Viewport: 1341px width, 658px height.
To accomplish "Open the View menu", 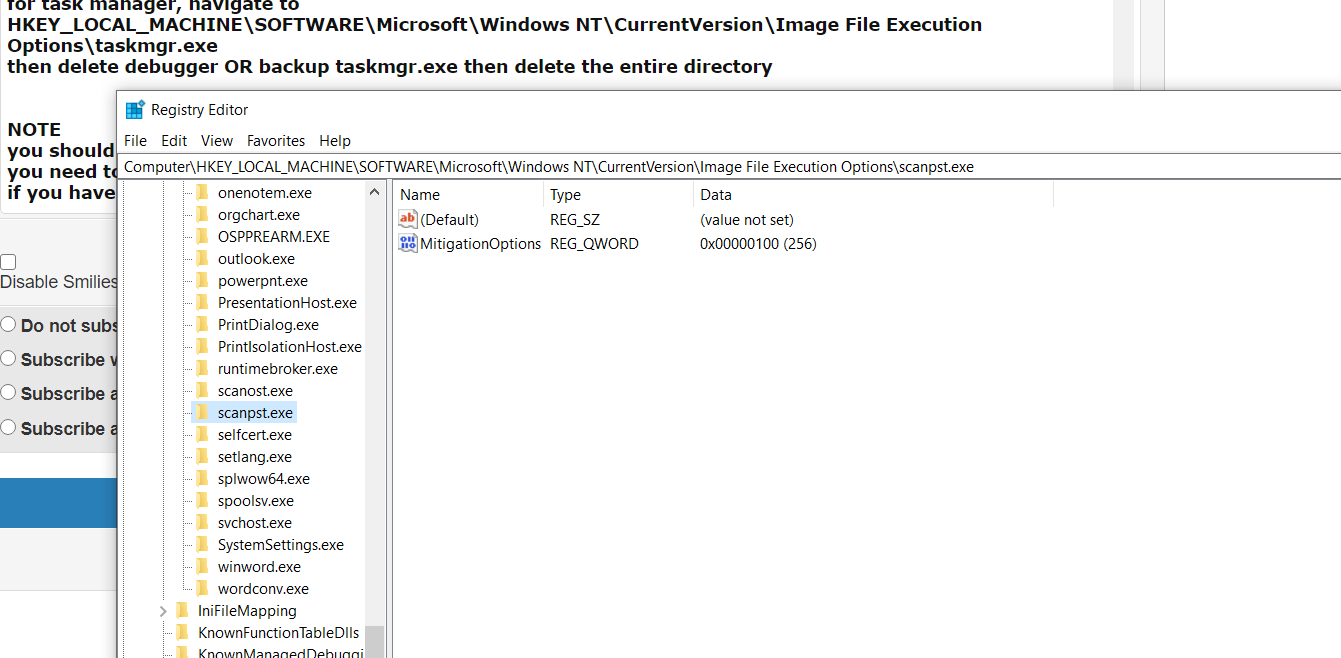I will 217,141.
